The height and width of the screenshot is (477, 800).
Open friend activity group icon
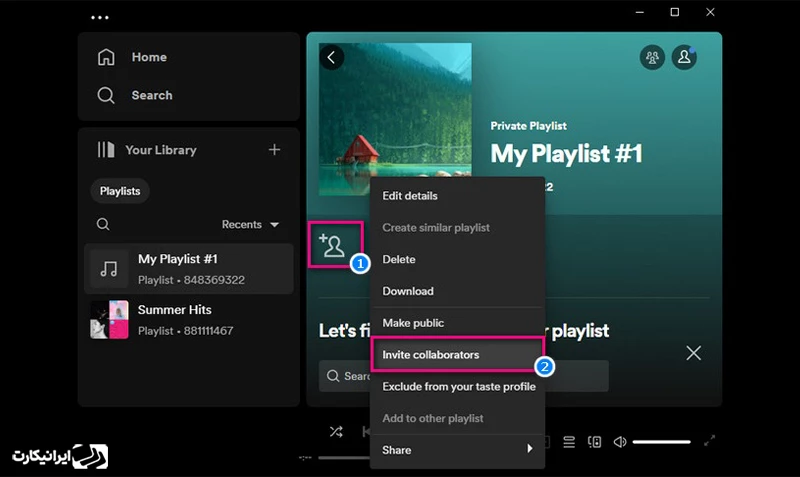click(x=652, y=57)
